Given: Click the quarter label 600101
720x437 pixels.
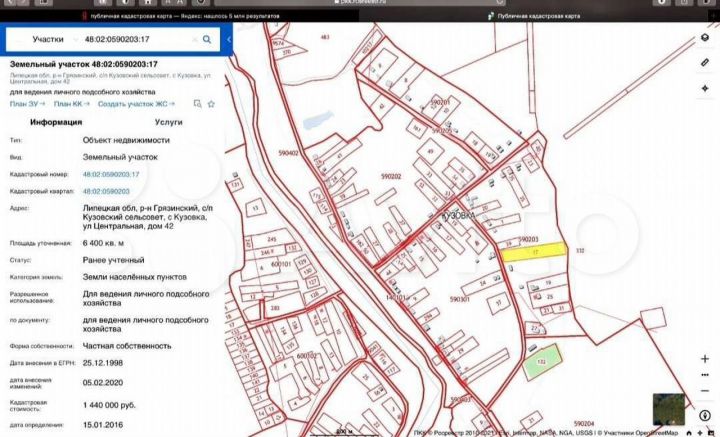Looking at the screenshot, I should tap(281, 264).
